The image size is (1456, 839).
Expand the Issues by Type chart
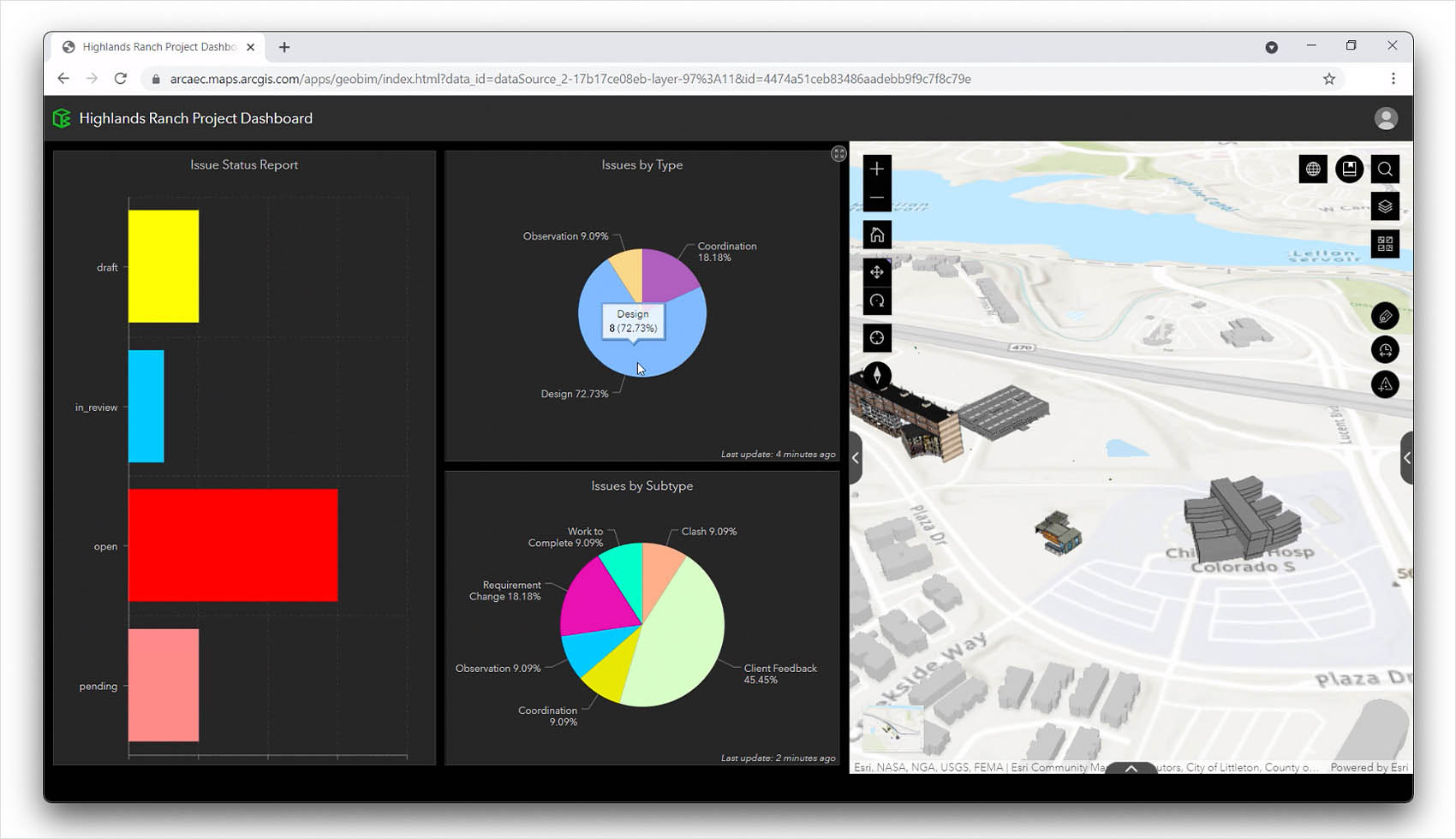point(838,154)
